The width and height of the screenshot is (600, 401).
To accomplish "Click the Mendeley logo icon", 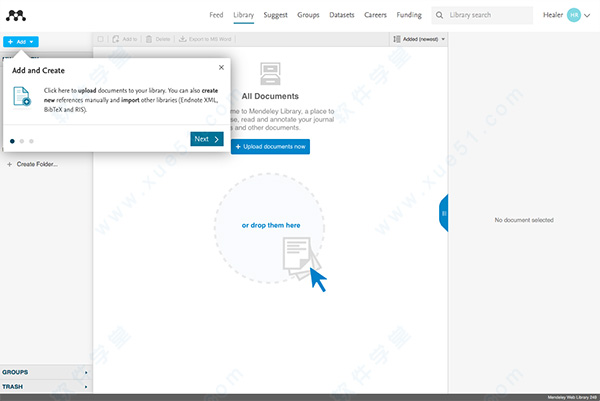I will pyautogui.click(x=16, y=15).
